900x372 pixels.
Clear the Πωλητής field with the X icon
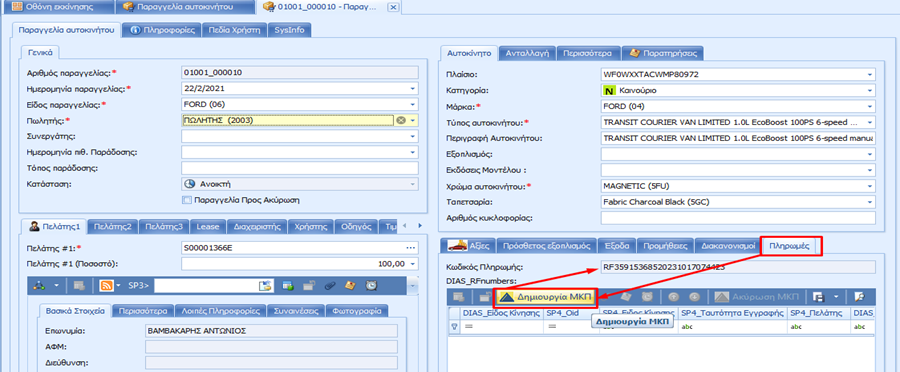[401, 120]
